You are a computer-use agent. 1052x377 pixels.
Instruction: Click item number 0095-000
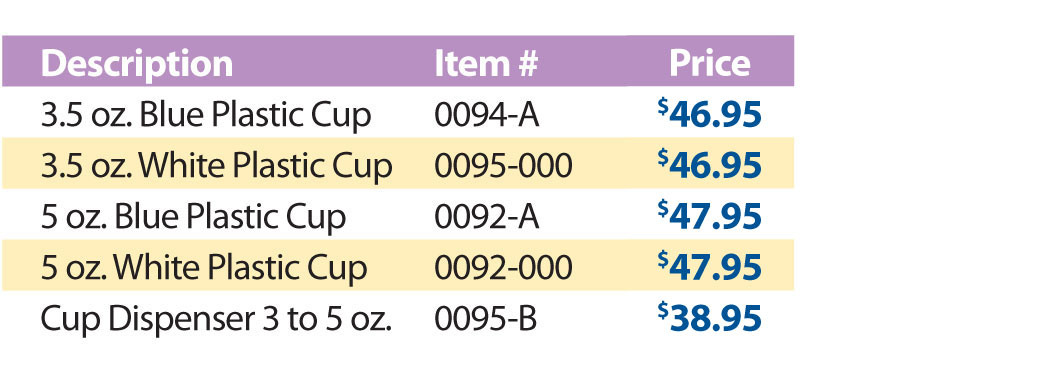[503, 166]
